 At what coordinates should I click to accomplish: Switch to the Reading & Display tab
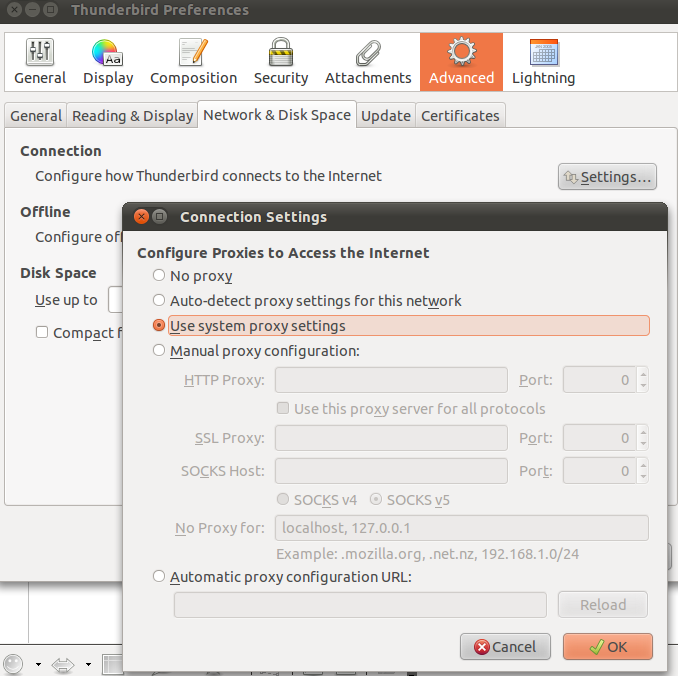[132, 116]
